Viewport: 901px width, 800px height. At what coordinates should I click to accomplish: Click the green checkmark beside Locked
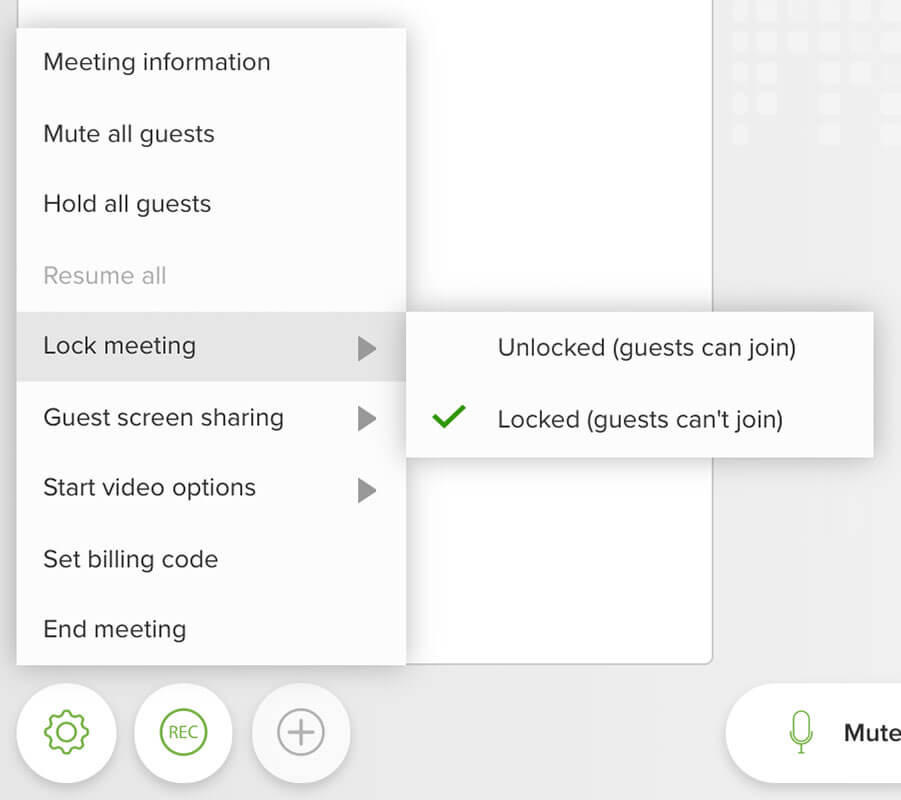[449, 417]
